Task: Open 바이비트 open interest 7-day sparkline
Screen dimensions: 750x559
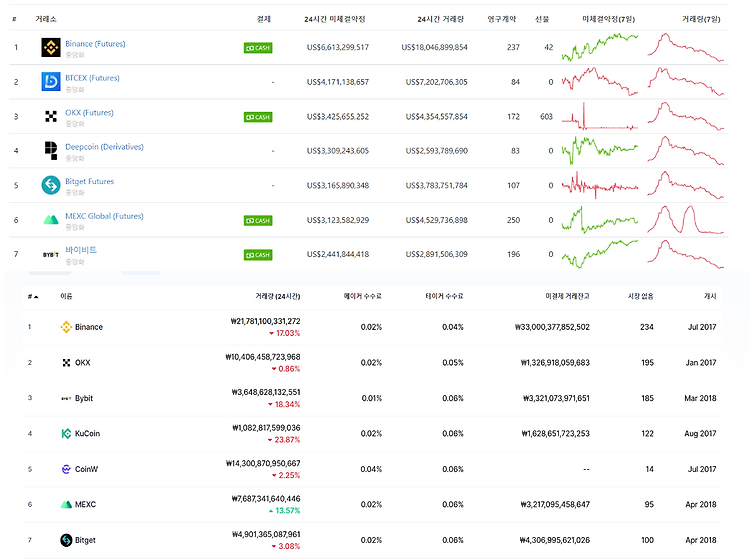Action: click(600, 254)
